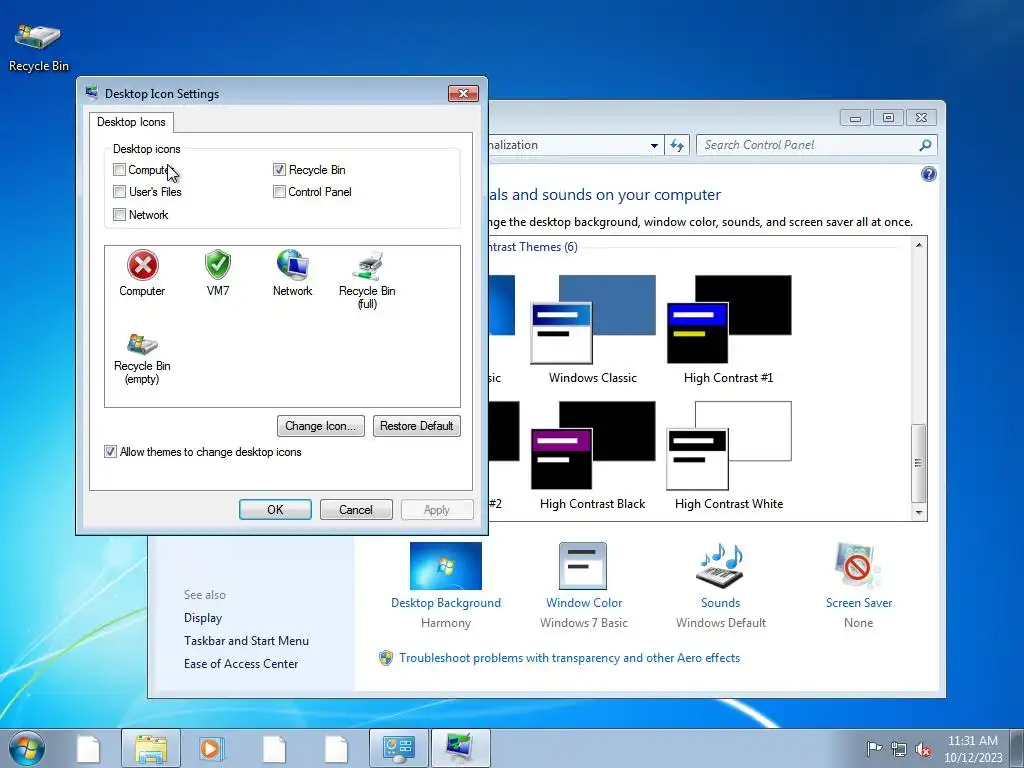Click the theme list scrollbar thumb

click(919, 462)
